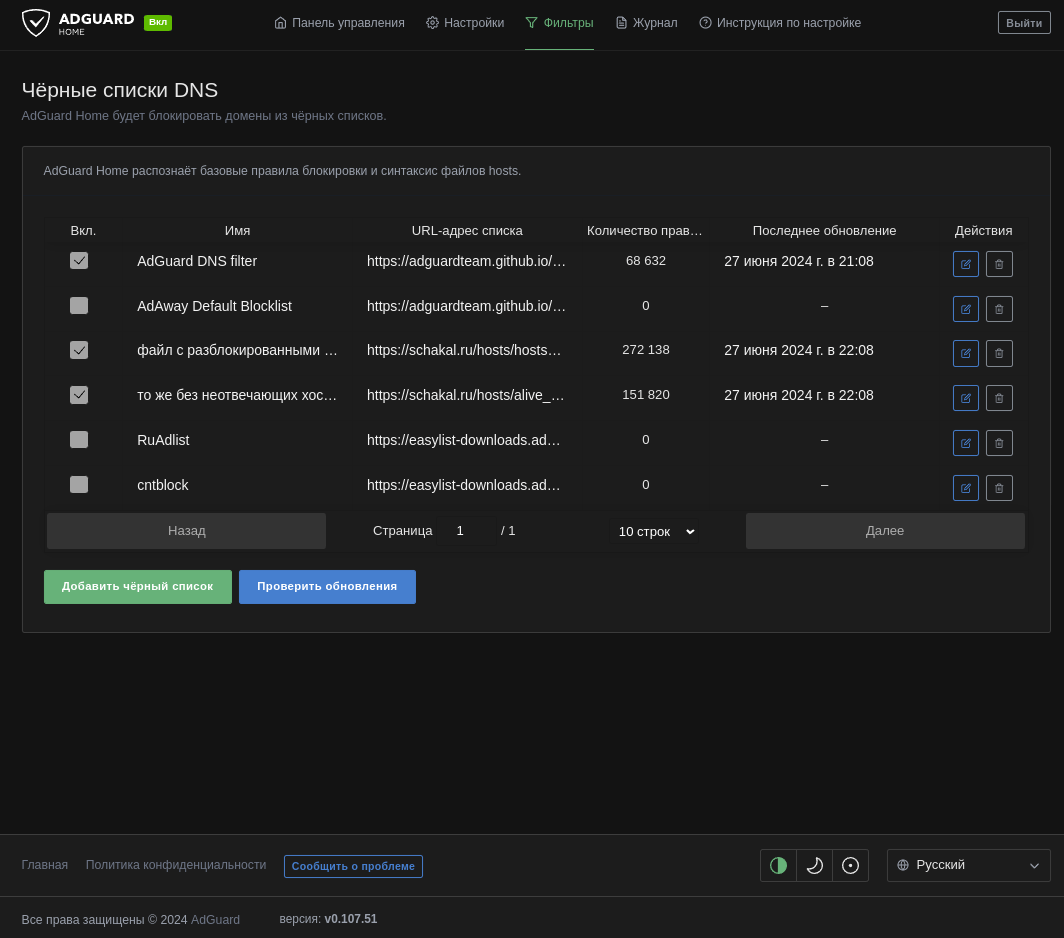
Task: Switch to dark theme moon icon
Action: pos(814,865)
